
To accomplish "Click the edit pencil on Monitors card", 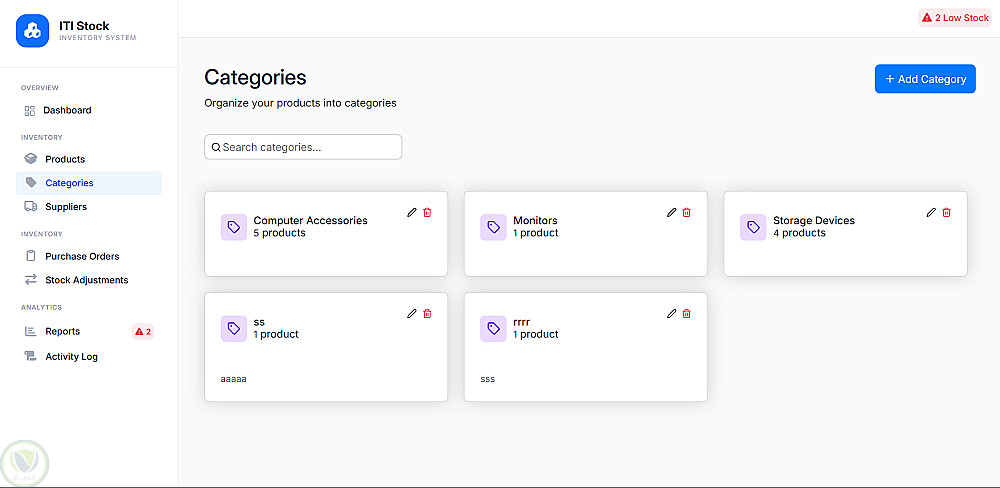I will 672,212.
